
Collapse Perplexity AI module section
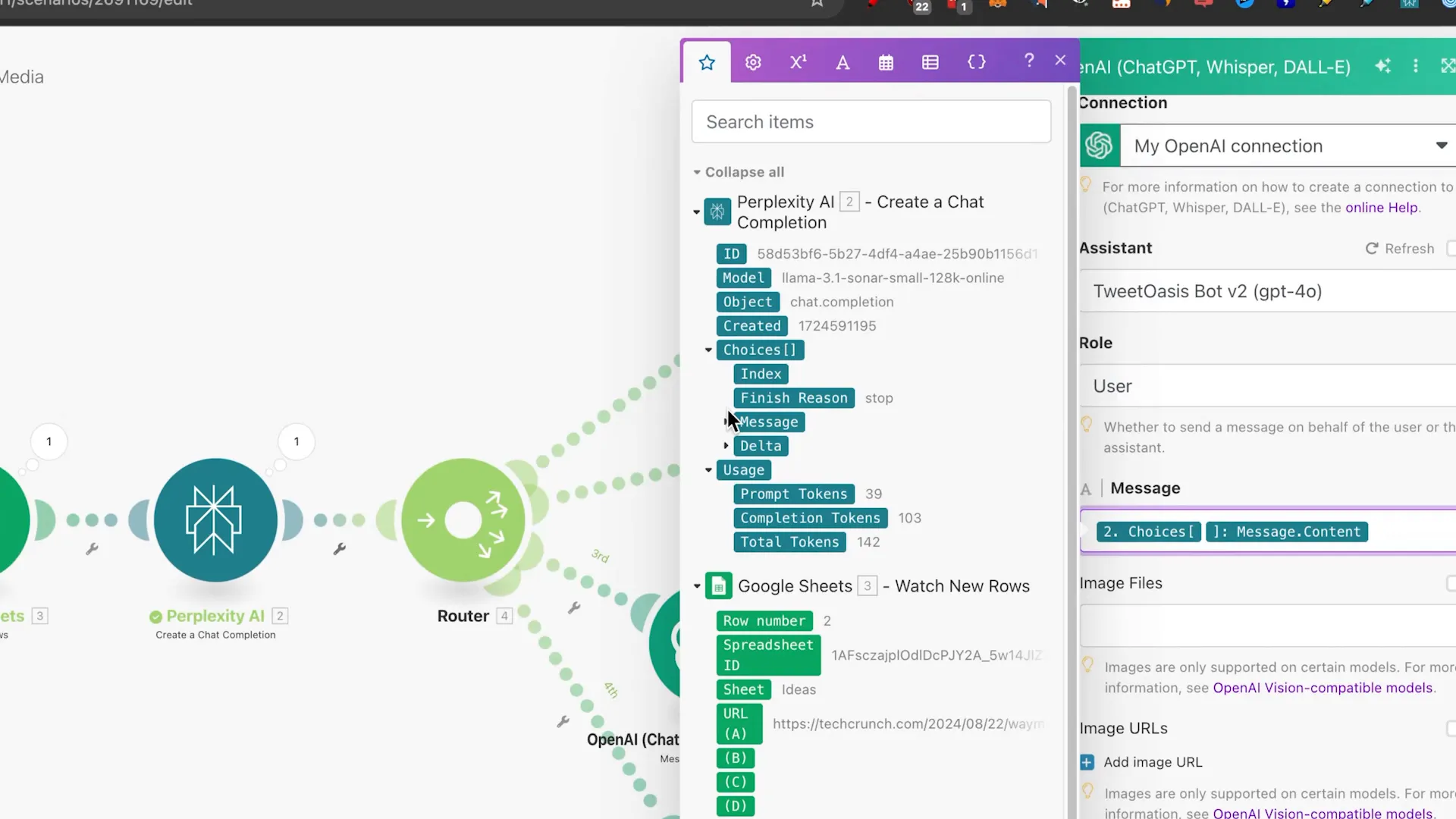coord(696,212)
